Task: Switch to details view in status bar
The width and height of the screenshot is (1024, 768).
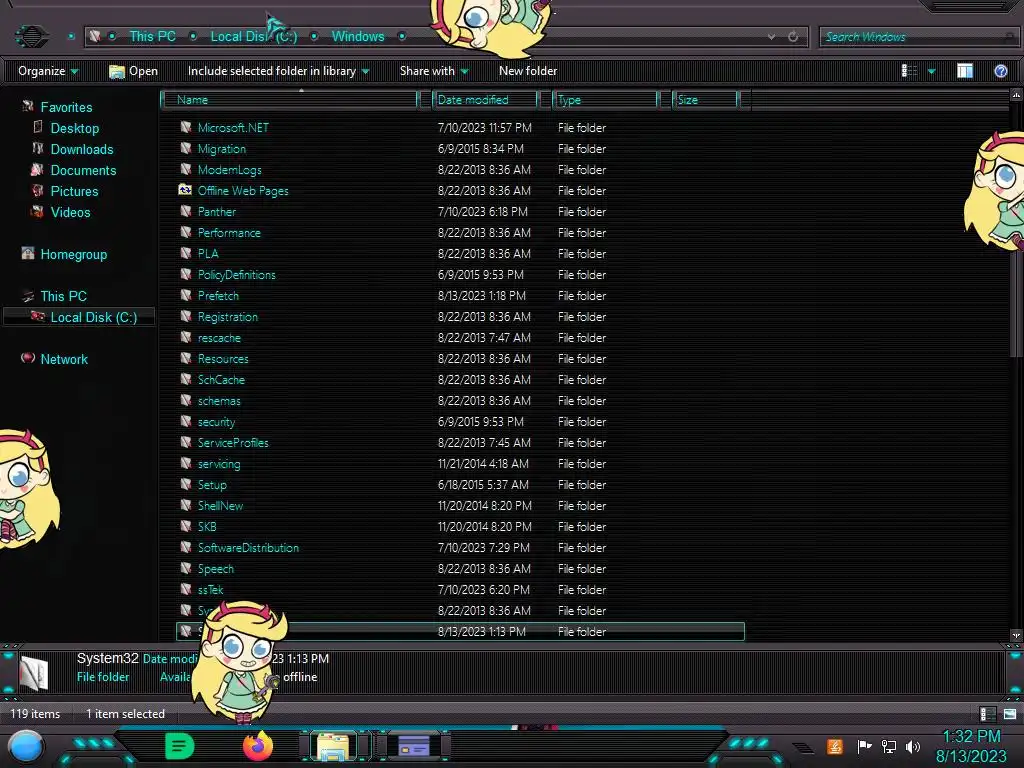Action: pos(987,714)
